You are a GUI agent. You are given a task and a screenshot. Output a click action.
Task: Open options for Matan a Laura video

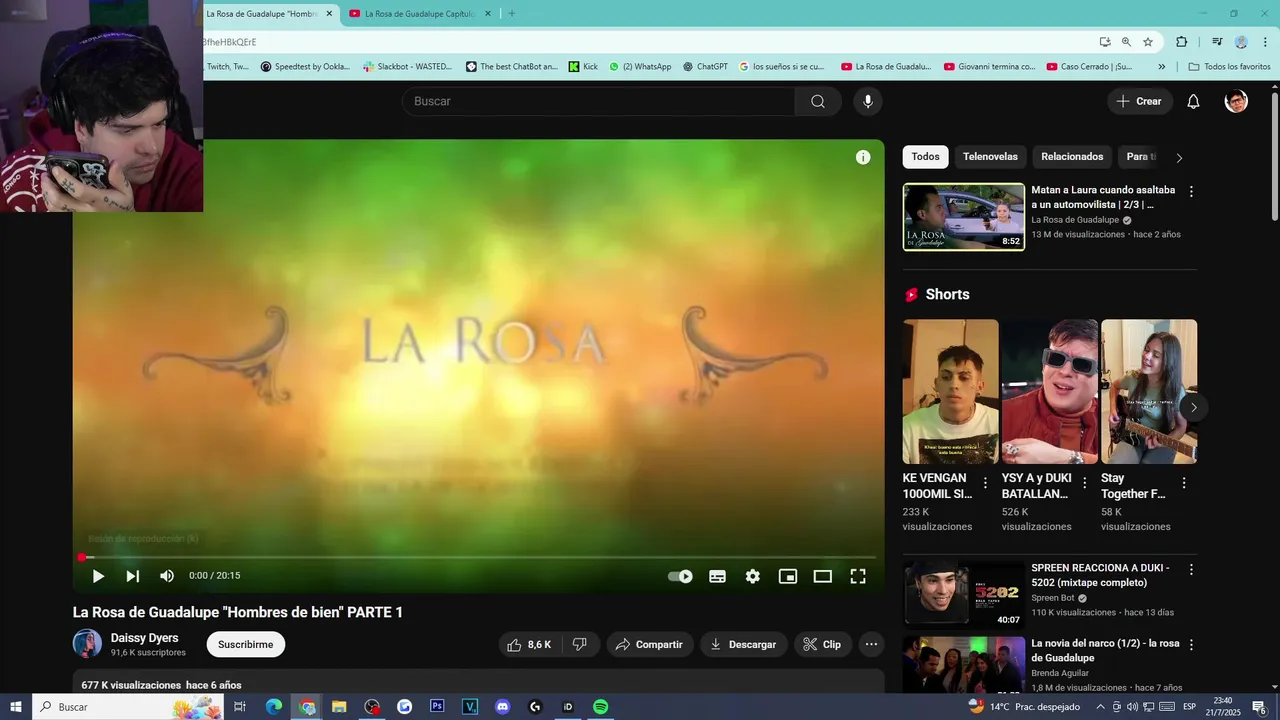pos(1191,191)
